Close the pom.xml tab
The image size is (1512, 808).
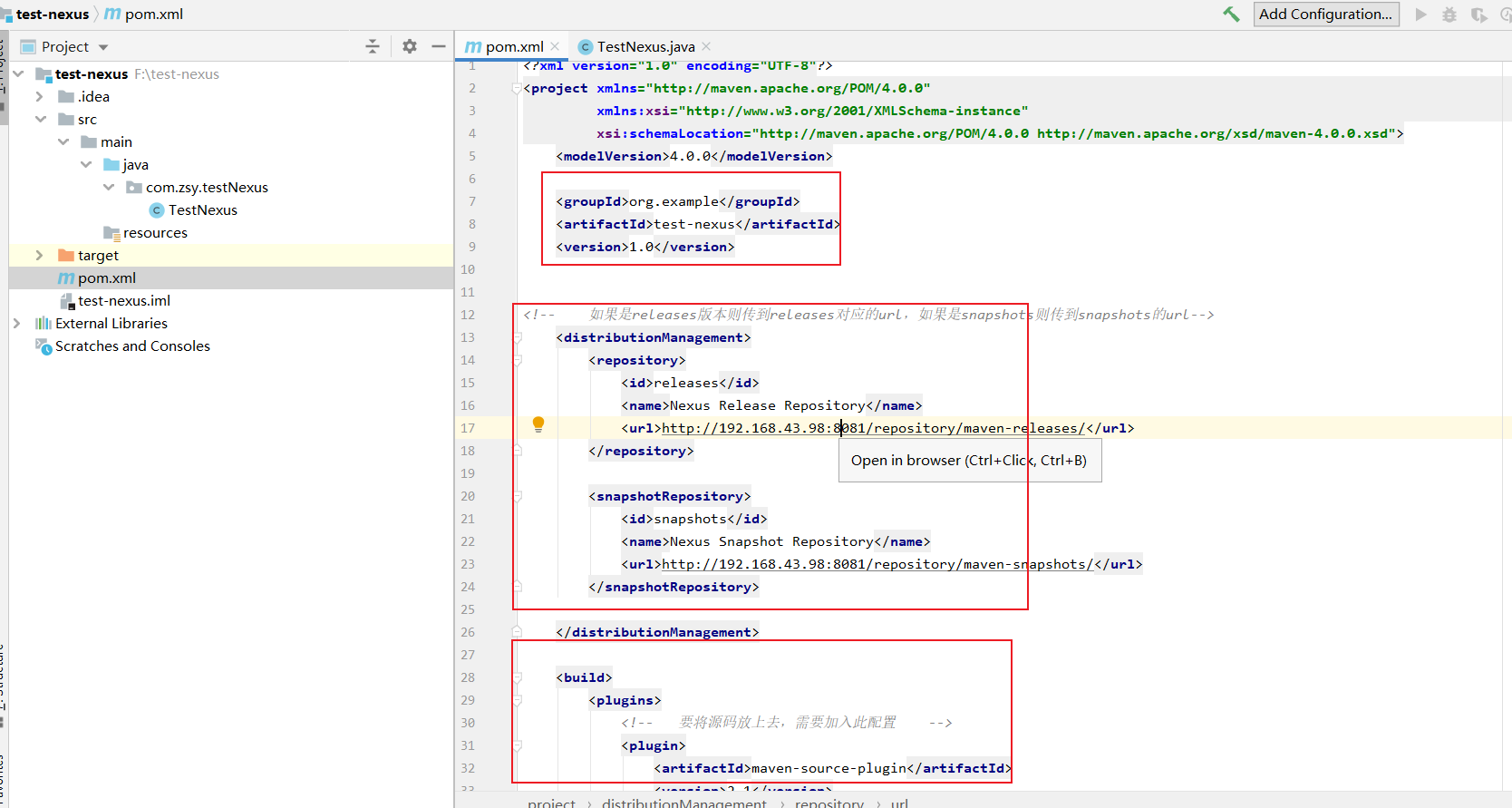[x=555, y=46]
